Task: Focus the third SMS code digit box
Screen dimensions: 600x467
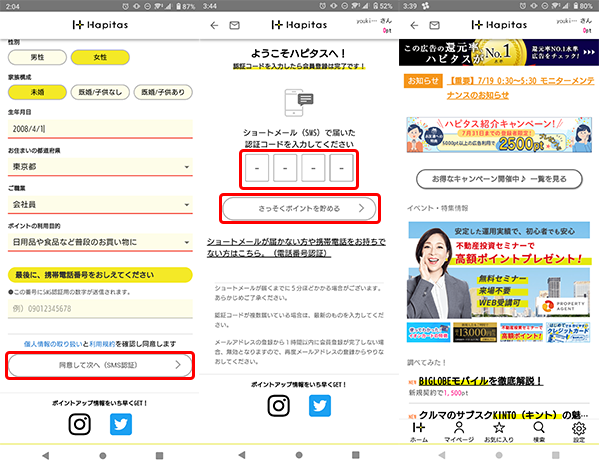Action: [x=313, y=168]
